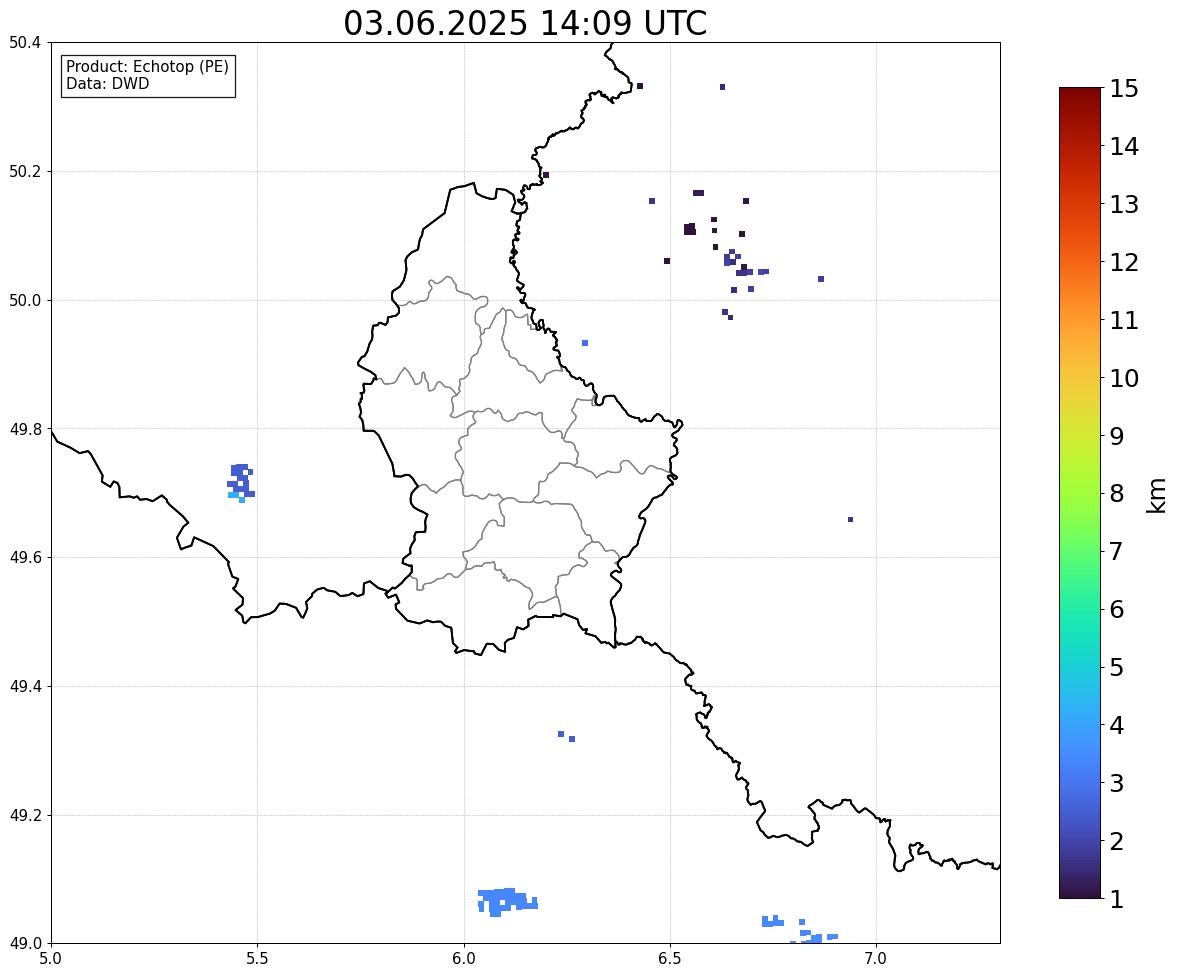Click the x-axis label "6.0"
Viewport: 1178px width, 976px height.
(464, 959)
